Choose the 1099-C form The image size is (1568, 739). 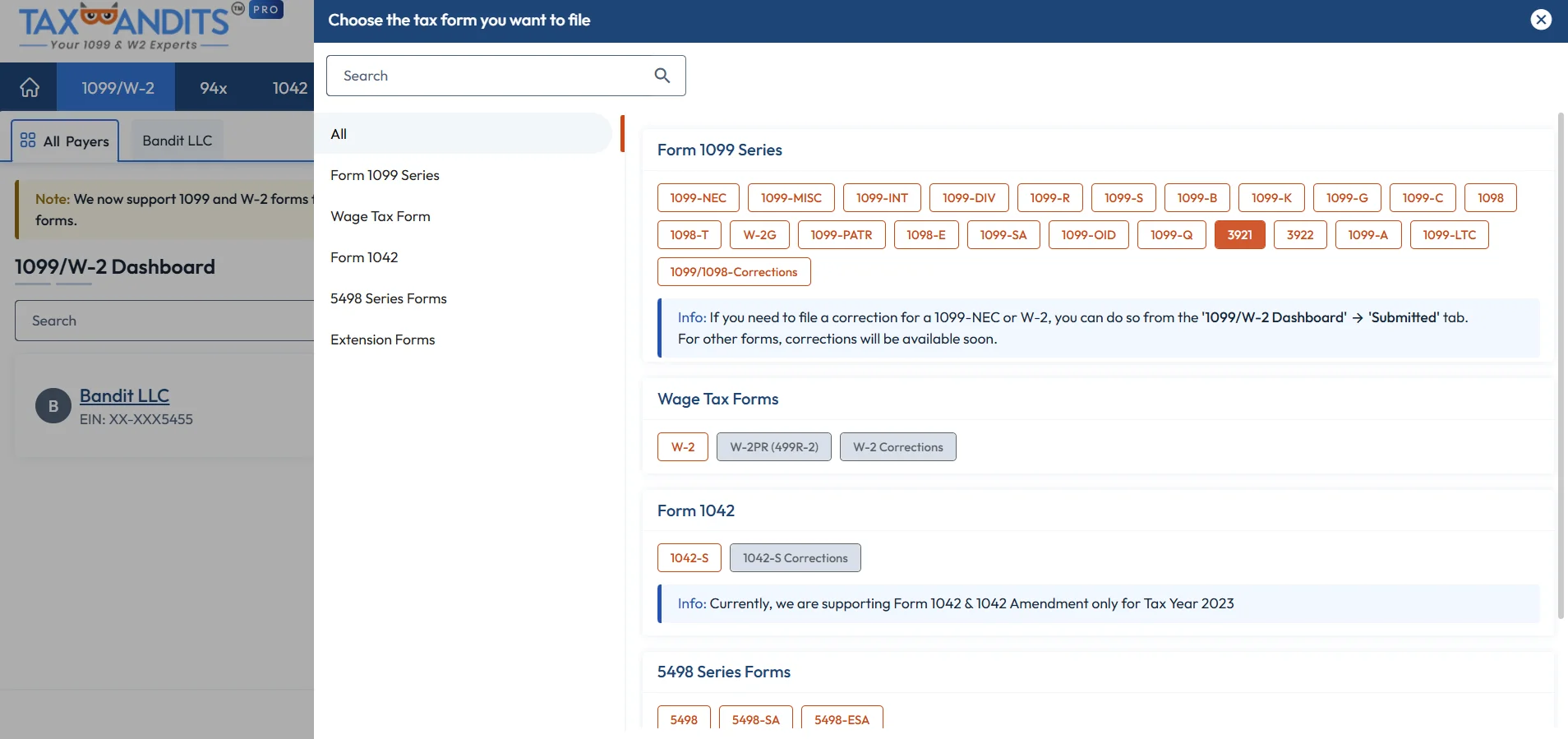pyautogui.click(x=1423, y=198)
